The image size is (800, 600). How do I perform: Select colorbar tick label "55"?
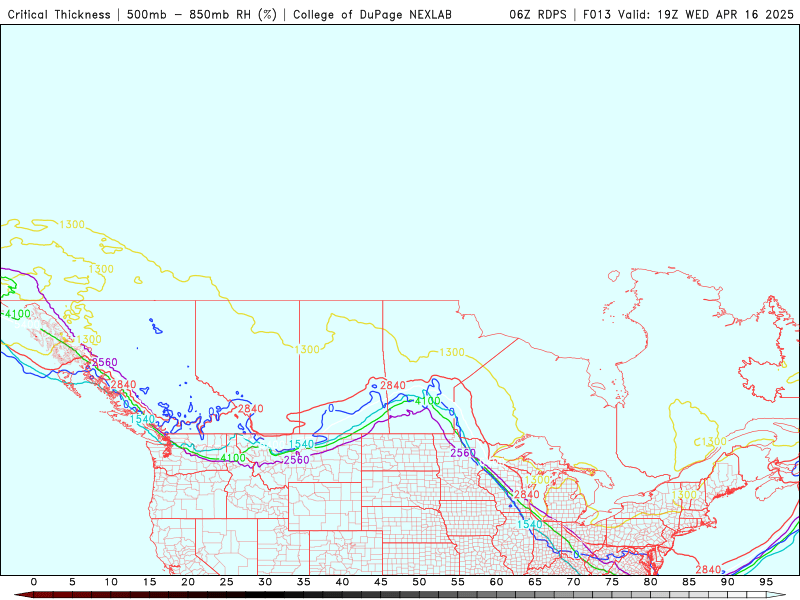coord(458,582)
